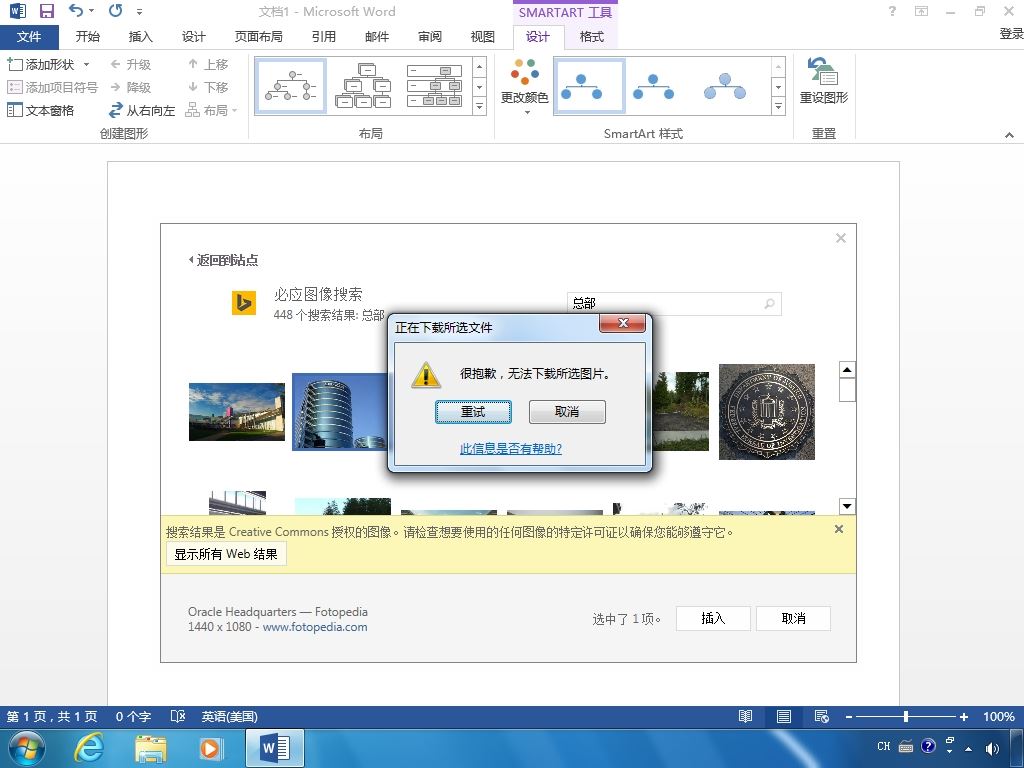Select the FBI seal thumbnail
The height and width of the screenshot is (768, 1024).
(x=767, y=411)
